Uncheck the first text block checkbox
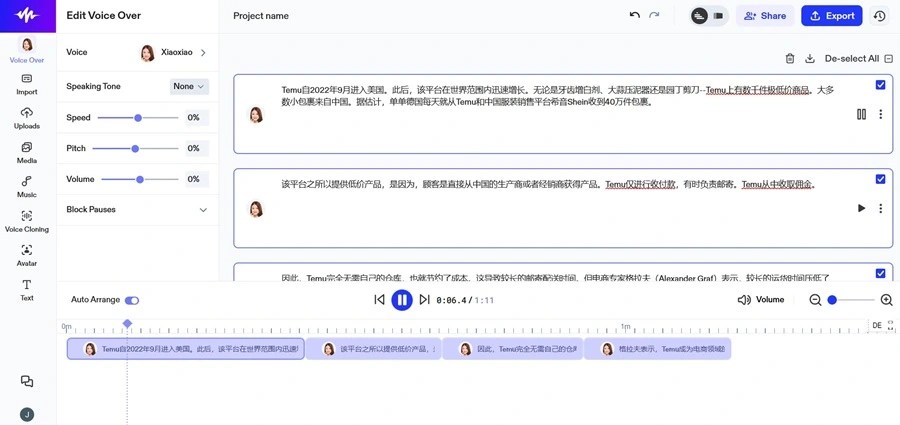 880,85
